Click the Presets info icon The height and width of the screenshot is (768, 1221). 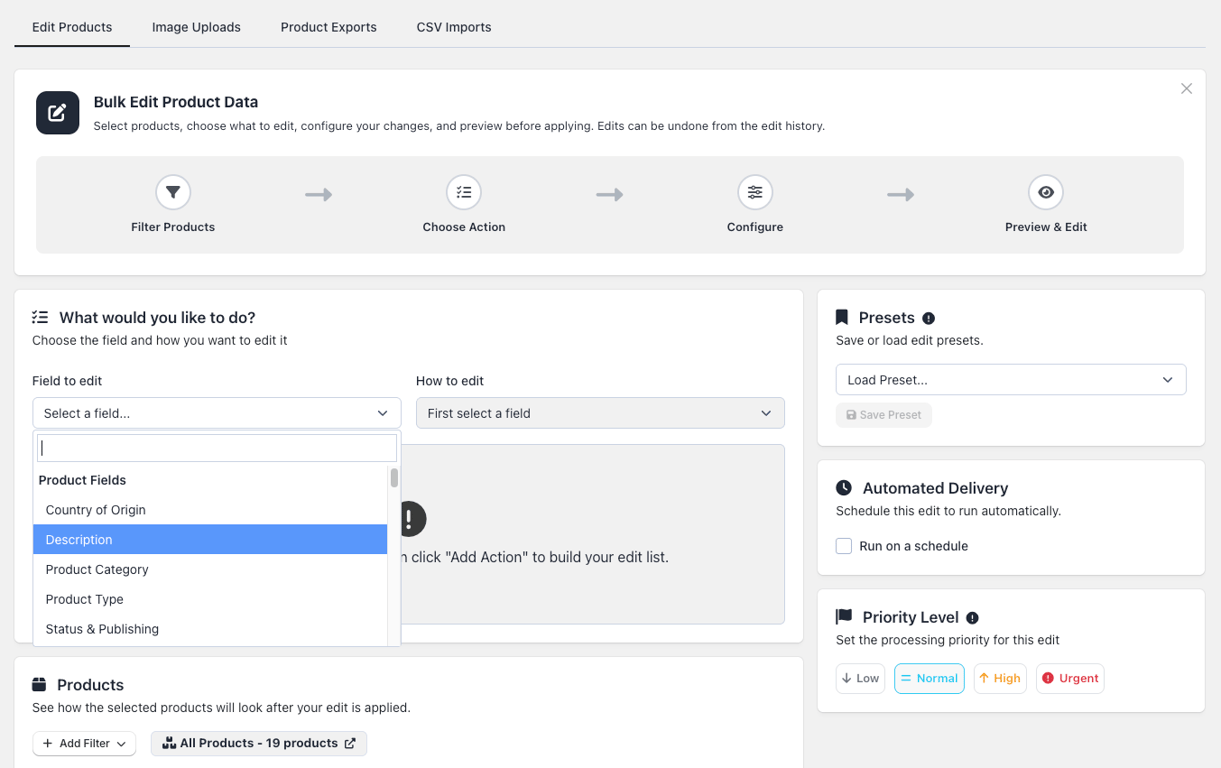click(x=928, y=318)
